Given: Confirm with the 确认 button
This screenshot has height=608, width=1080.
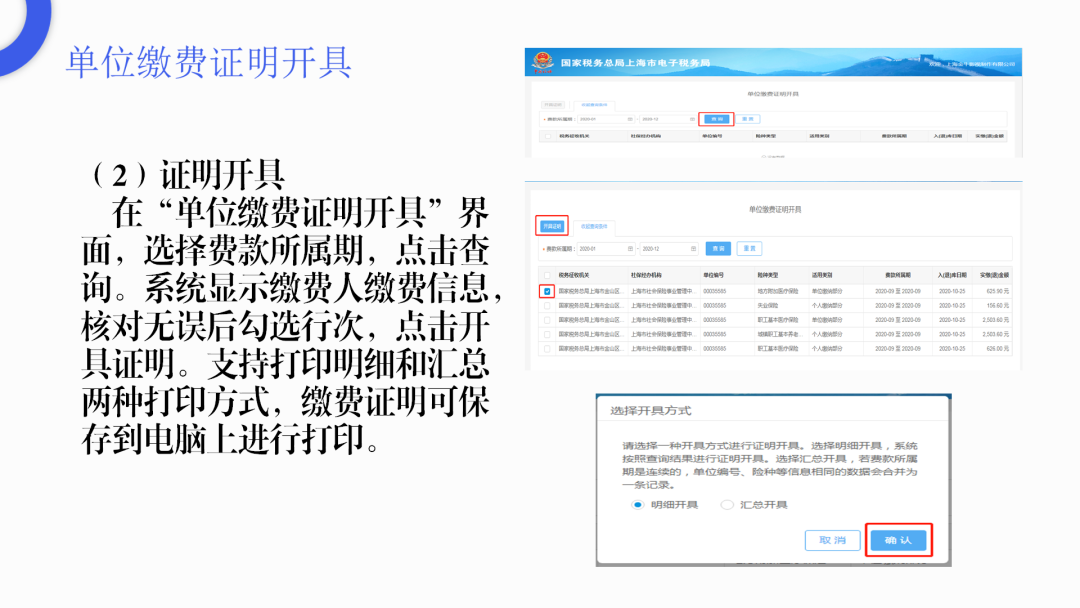Looking at the screenshot, I should (898, 541).
